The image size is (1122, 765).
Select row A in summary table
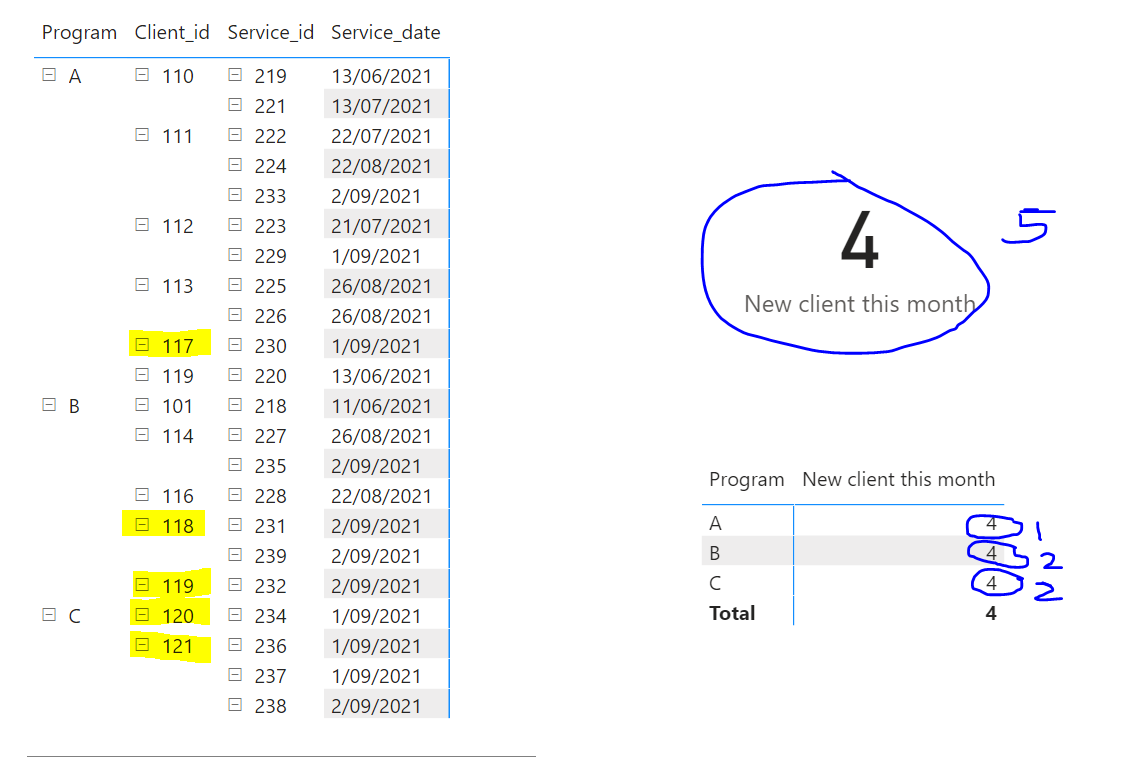[853, 523]
